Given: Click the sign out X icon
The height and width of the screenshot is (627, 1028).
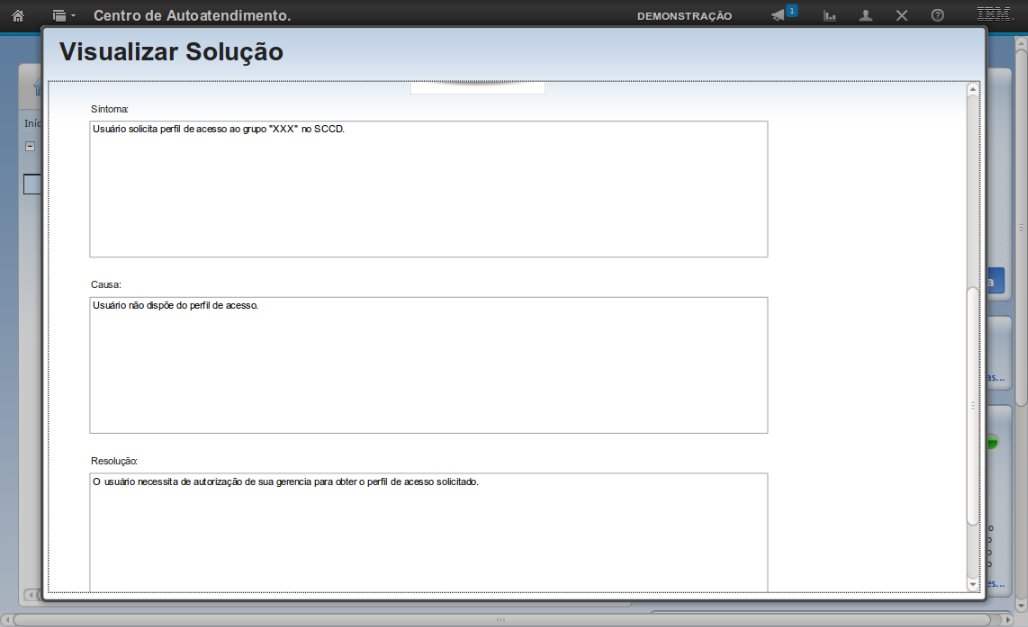Looking at the screenshot, I should pyautogui.click(x=901, y=16).
